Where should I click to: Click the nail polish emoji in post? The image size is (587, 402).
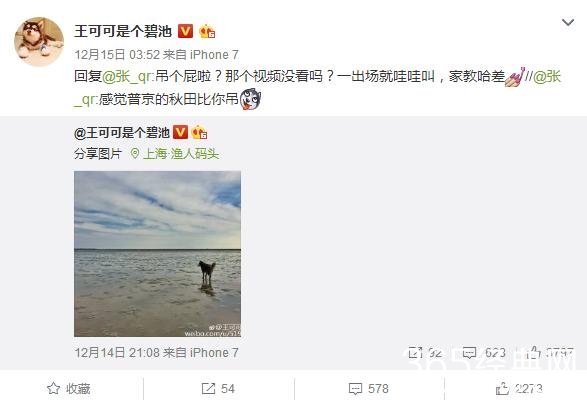515,77
